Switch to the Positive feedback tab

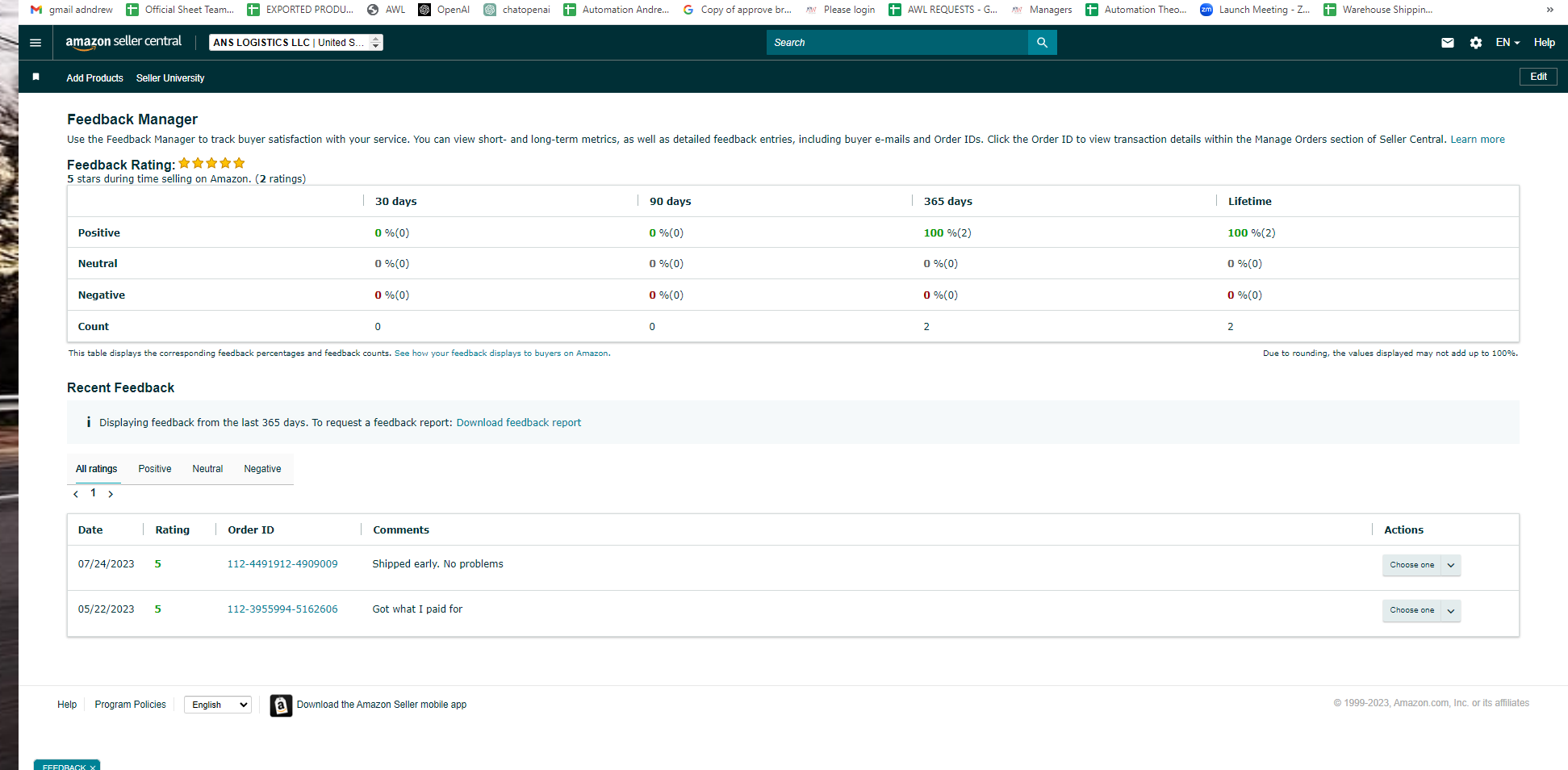(x=155, y=469)
